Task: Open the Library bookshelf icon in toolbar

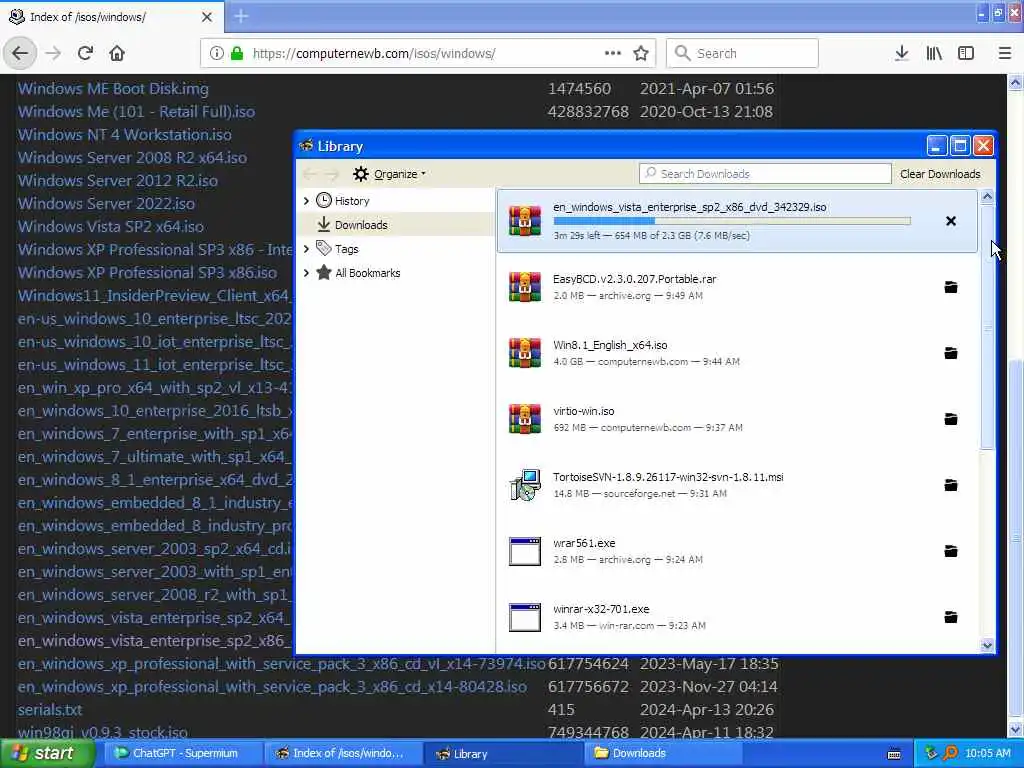Action: 934,53
